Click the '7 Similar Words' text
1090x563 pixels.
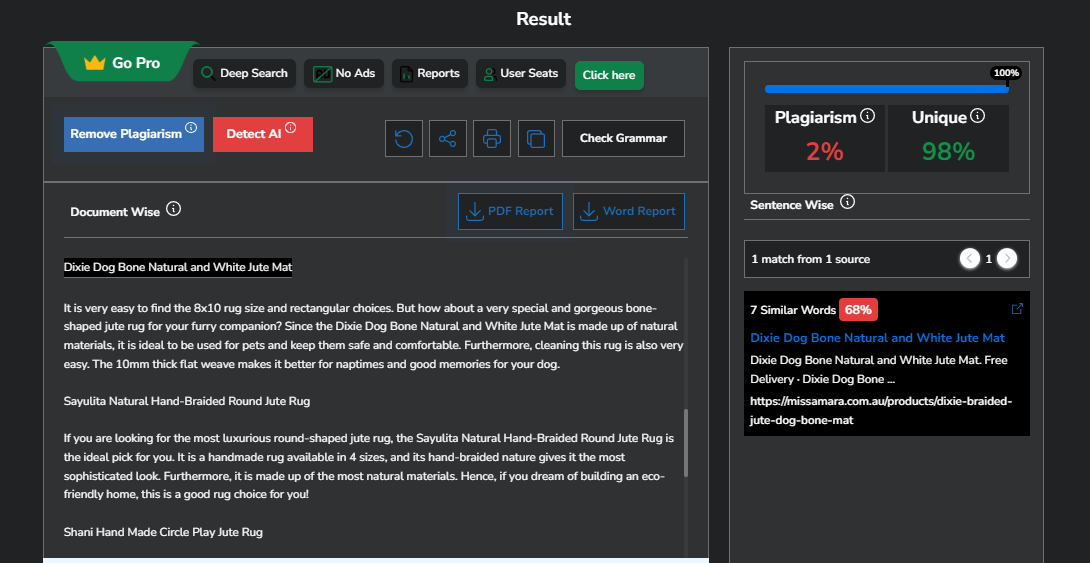(793, 310)
